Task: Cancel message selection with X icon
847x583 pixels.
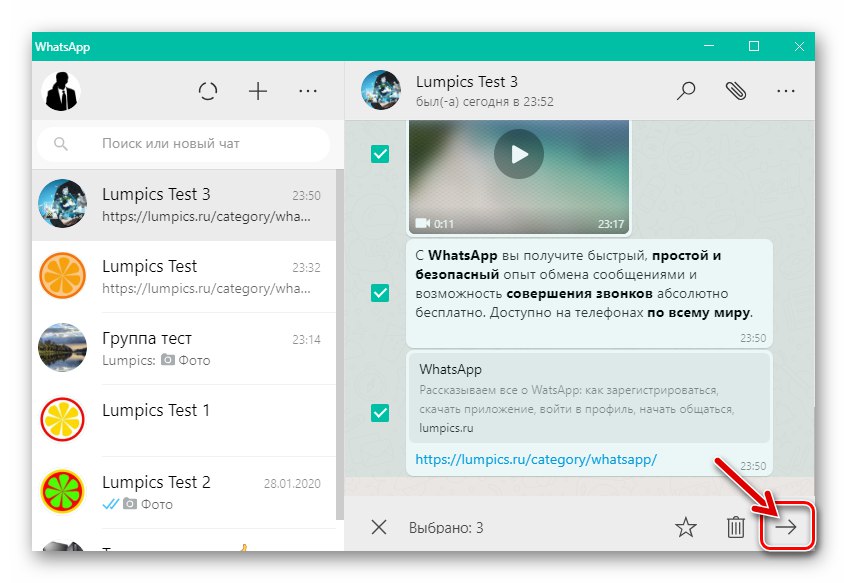Action: (x=379, y=527)
